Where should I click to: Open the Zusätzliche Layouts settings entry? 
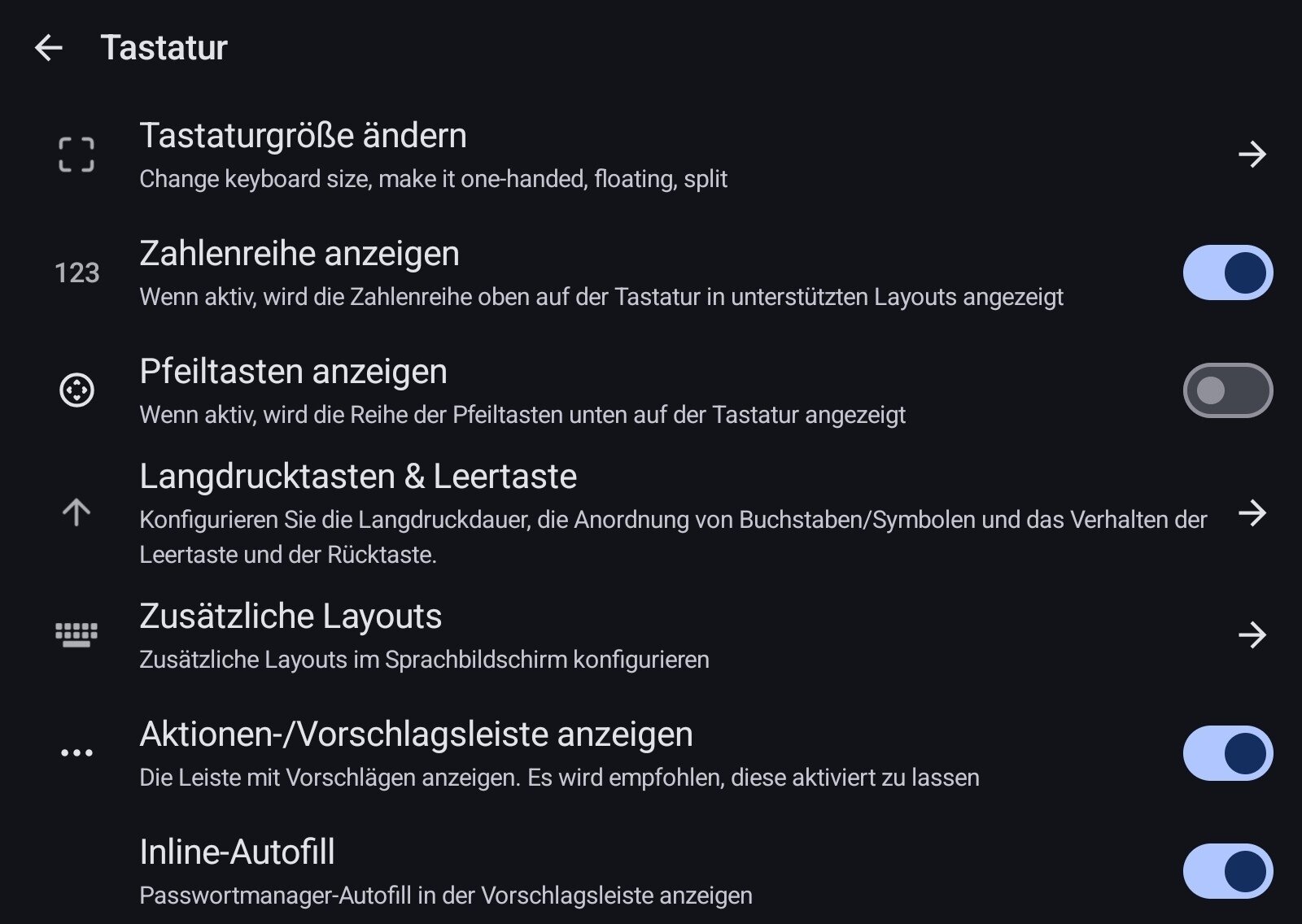pyautogui.click(x=291, y=617)
